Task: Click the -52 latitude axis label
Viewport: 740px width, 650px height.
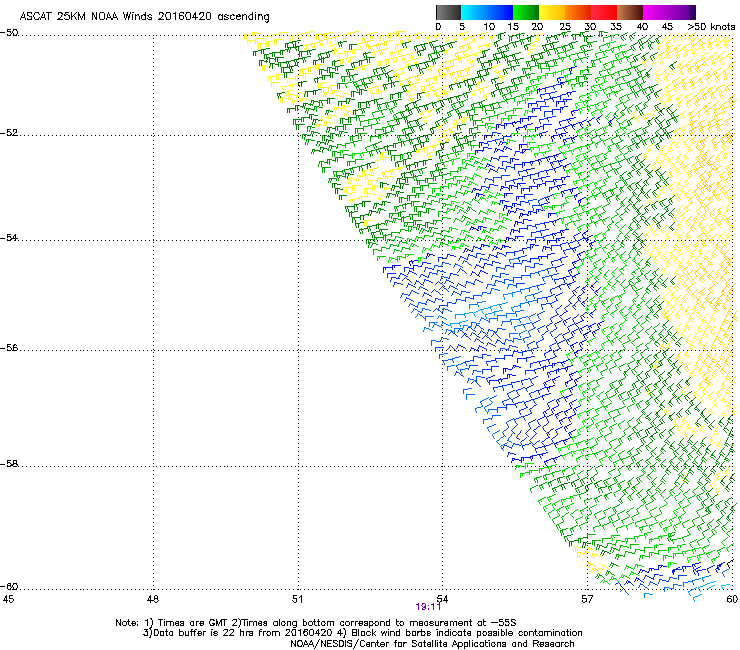Action: pyautogui.click(x=9, y=133)
